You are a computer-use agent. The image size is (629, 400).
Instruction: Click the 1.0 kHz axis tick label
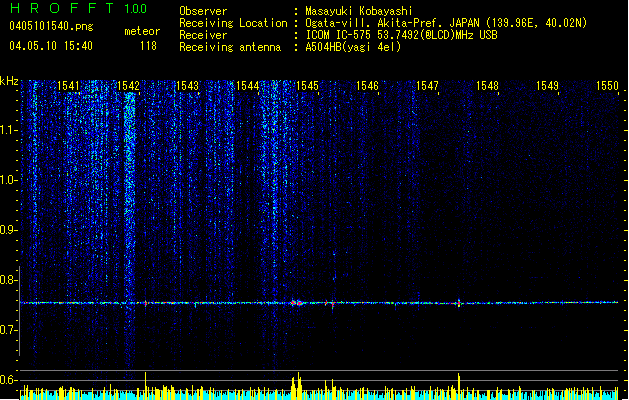(9, 180)
